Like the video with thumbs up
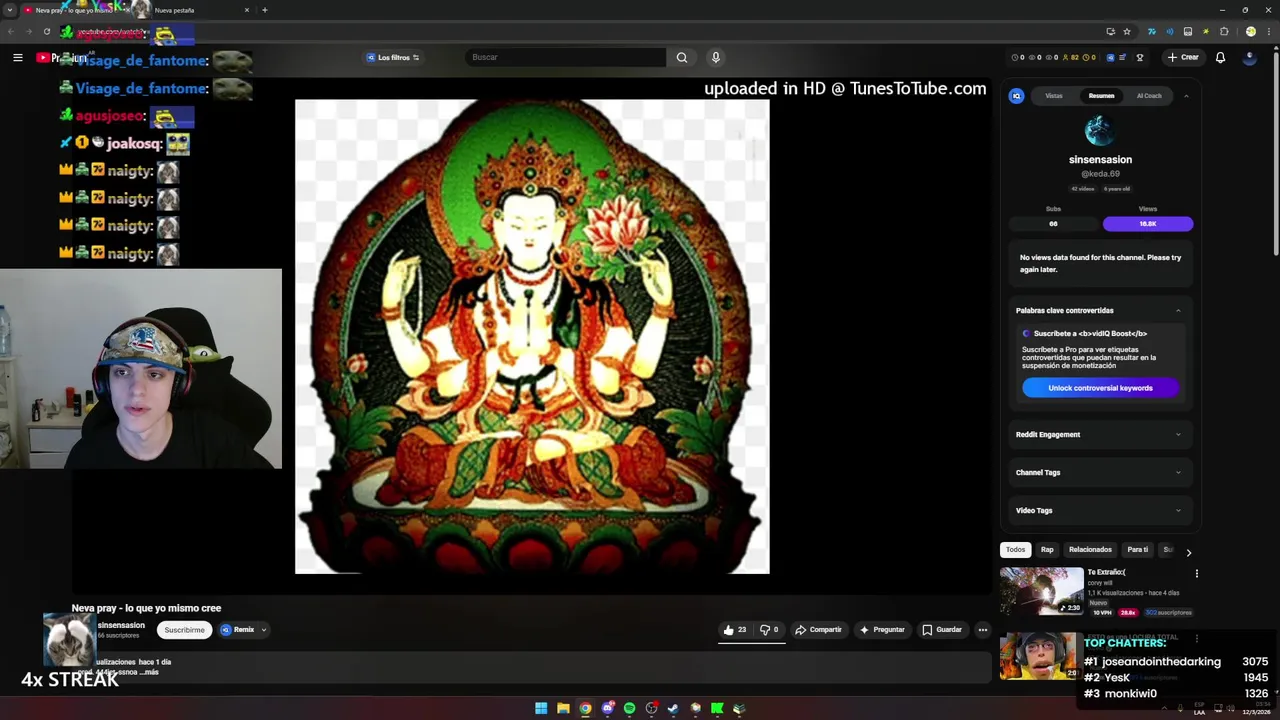 (x=735, y=630)
